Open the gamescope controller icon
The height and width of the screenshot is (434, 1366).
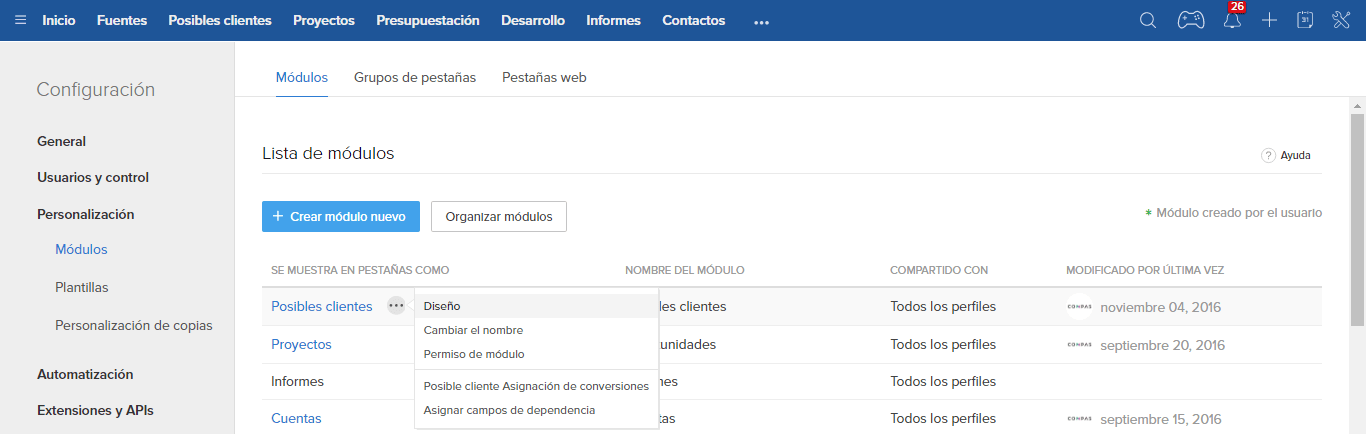coord(1190,20)
